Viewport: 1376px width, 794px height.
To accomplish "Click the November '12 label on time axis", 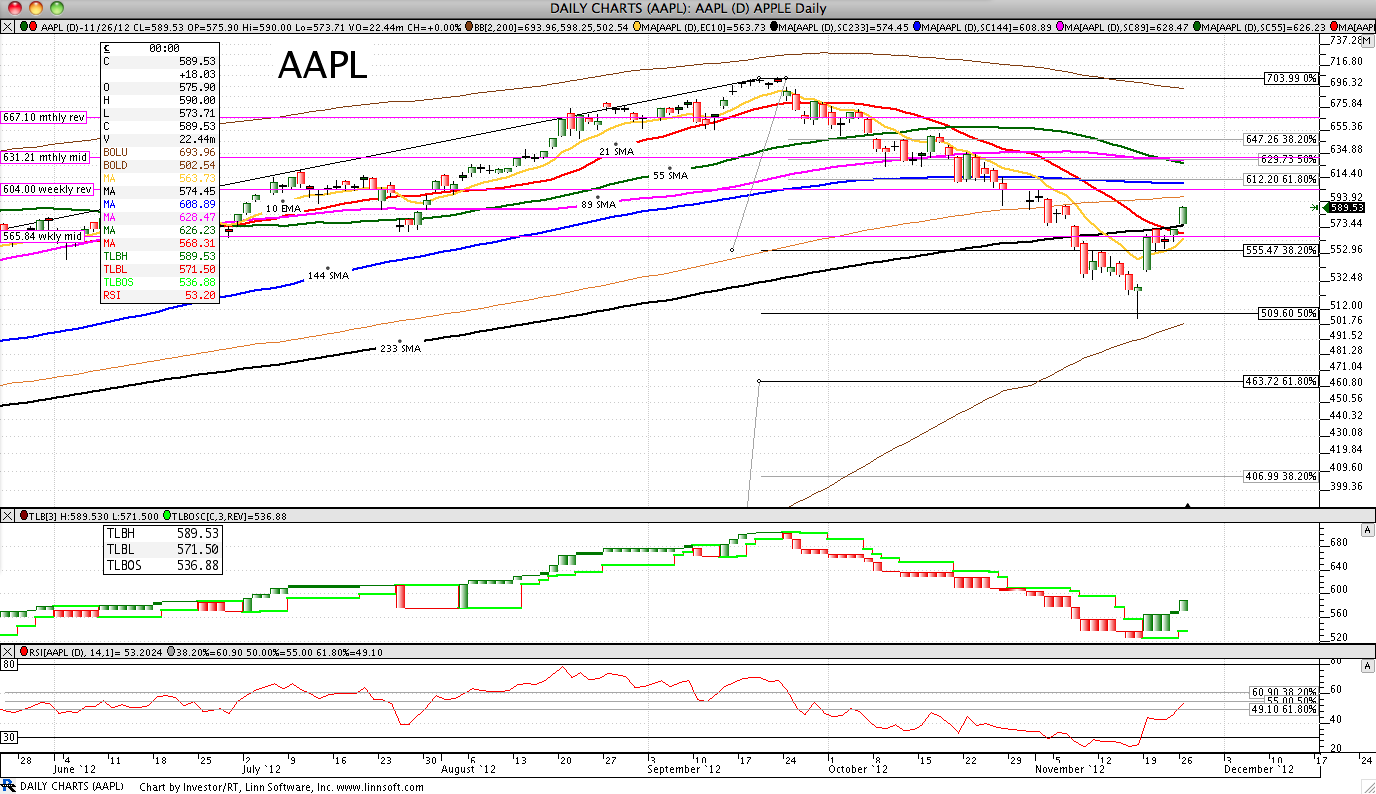I will 1070,769.
